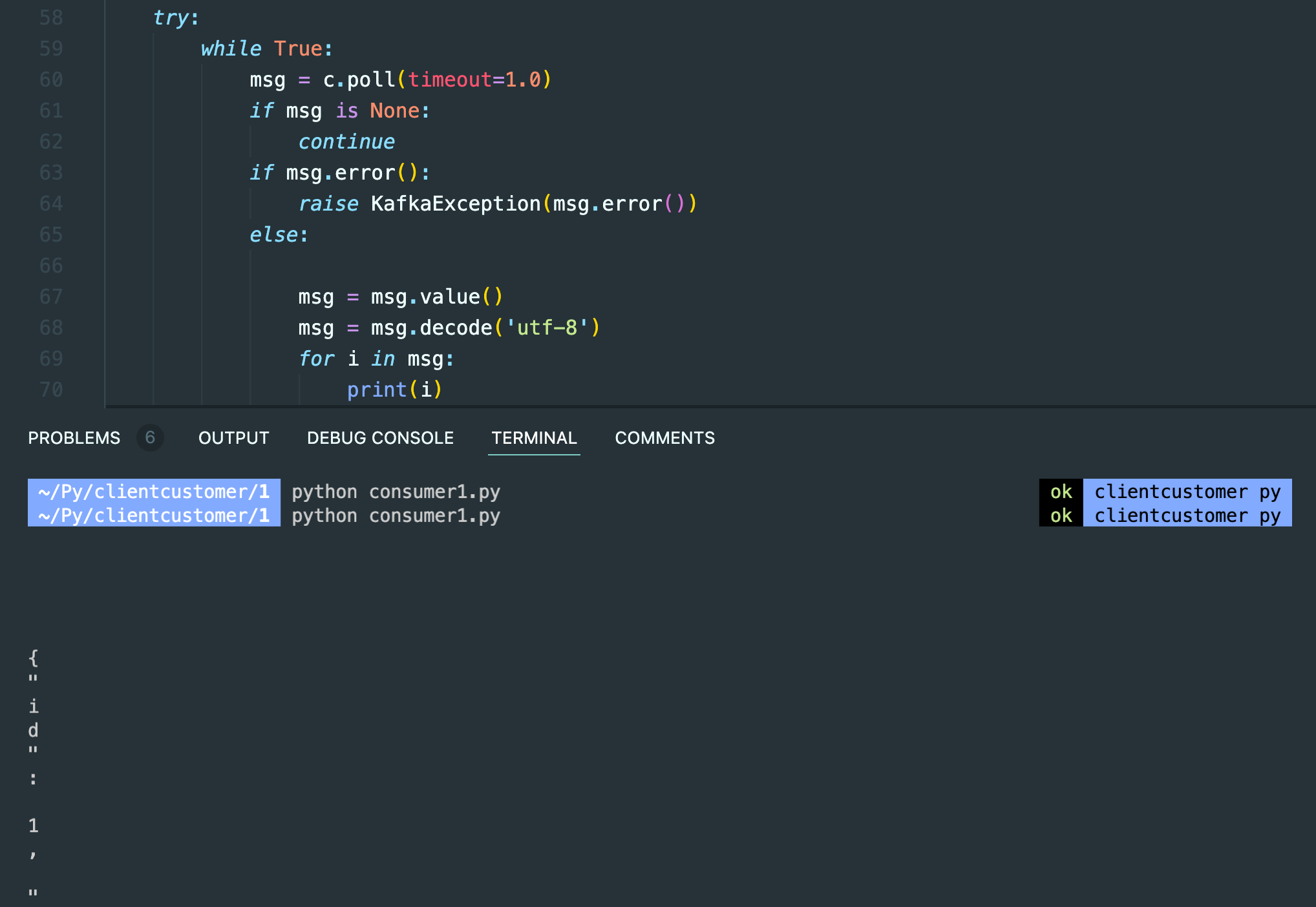Click the timeout=1.0 argument on line 60
The image size is (1316, 907).
coord(477,79)
